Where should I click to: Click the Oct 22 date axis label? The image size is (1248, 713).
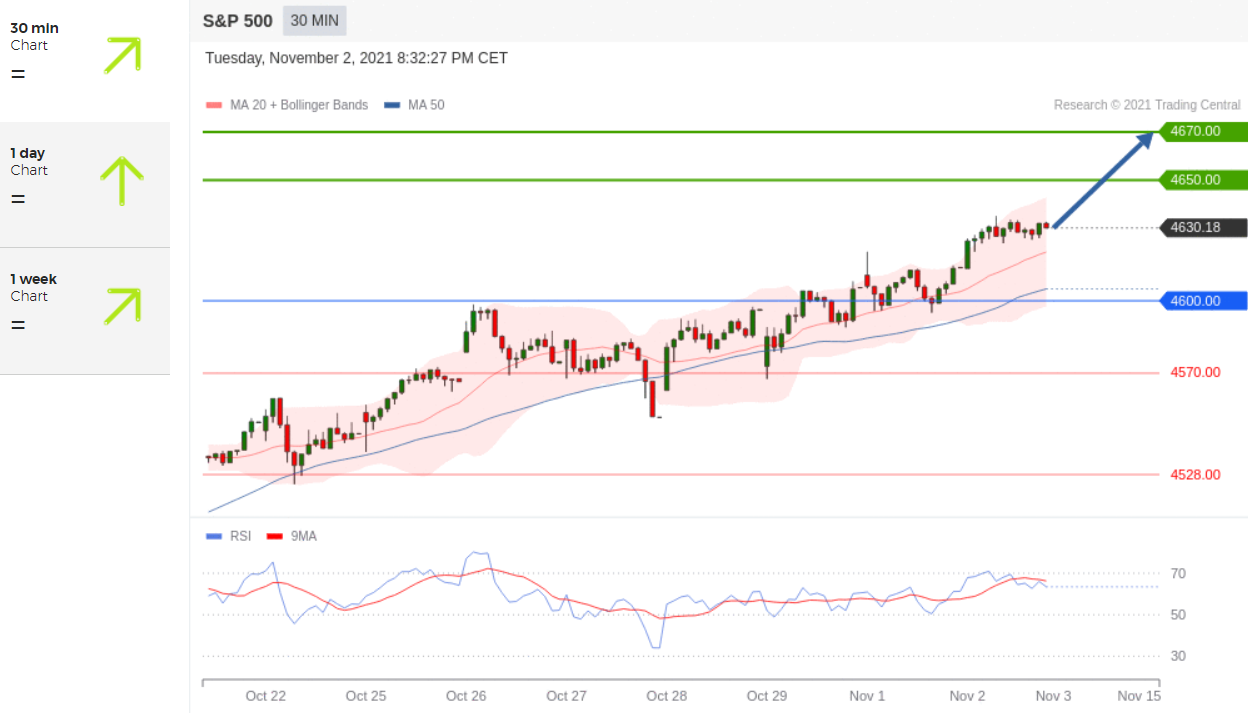coord(265,696)
